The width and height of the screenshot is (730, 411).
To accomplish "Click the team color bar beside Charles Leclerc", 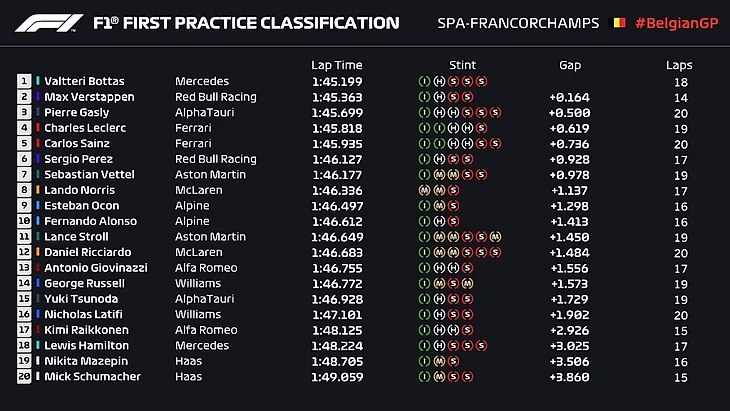I will [38, 128].
